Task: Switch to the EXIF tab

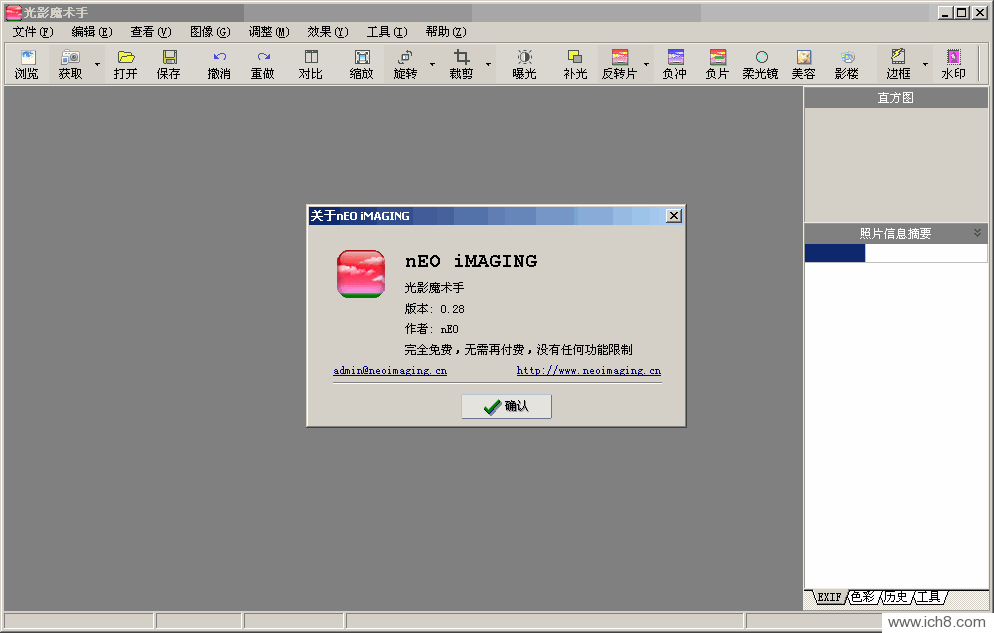Action: (829, 597)
